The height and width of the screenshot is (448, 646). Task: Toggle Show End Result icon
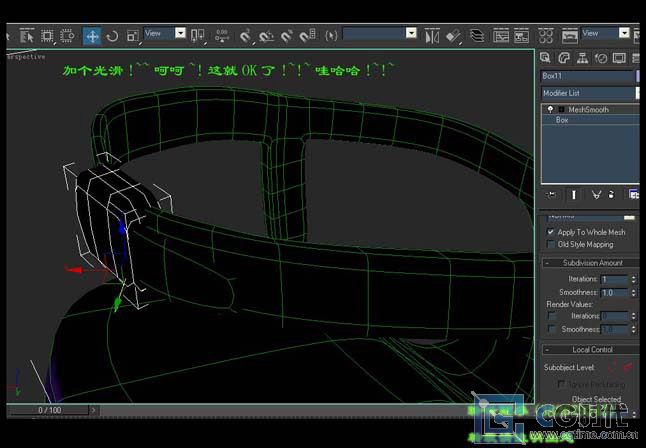pyautogui.click(x=574, y=194)
